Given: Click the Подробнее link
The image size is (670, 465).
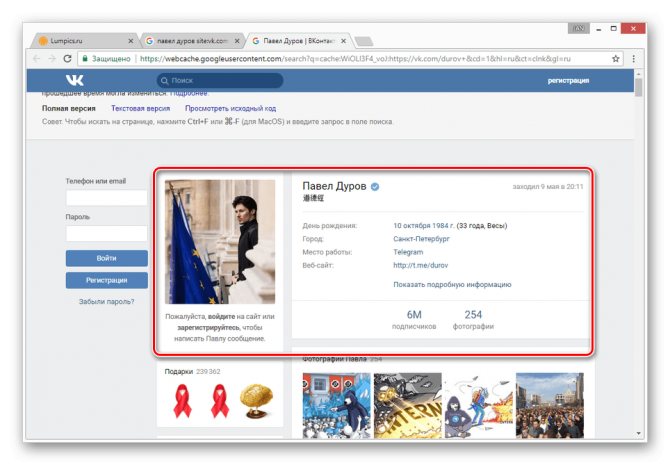Looking at the screenshot, I should 188,93.
